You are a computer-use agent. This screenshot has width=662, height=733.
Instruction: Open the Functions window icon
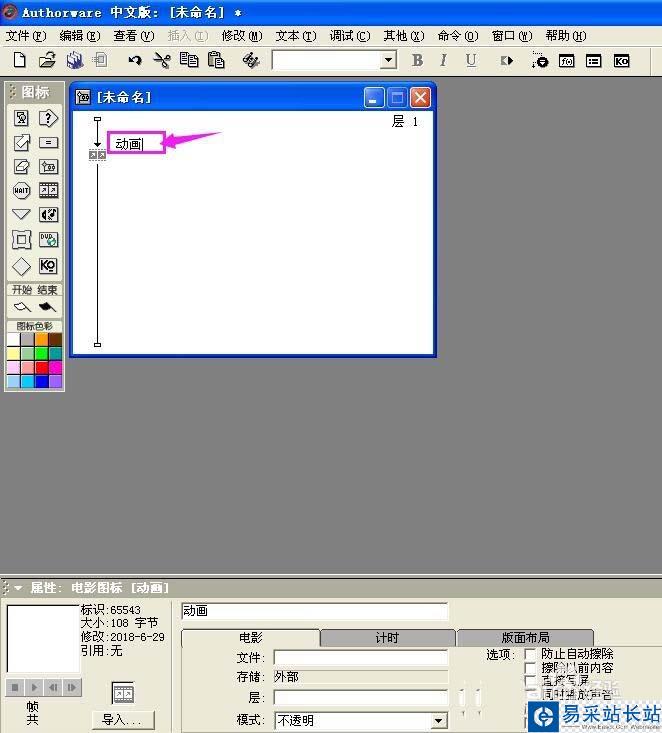[567, 61]
